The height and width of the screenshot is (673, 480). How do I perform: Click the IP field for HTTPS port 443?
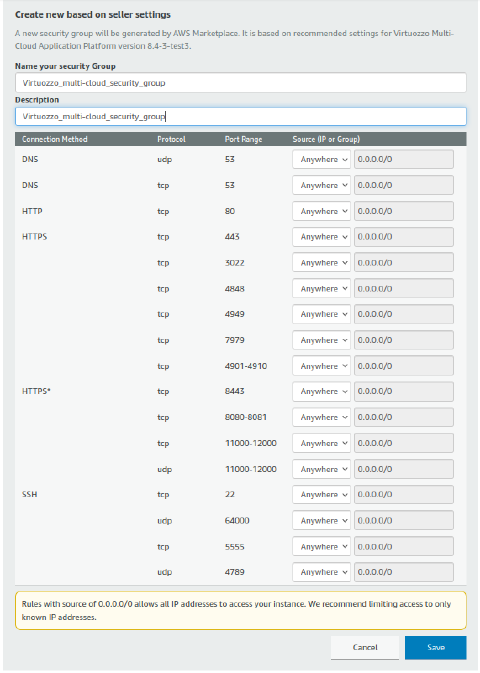(404, 237)
